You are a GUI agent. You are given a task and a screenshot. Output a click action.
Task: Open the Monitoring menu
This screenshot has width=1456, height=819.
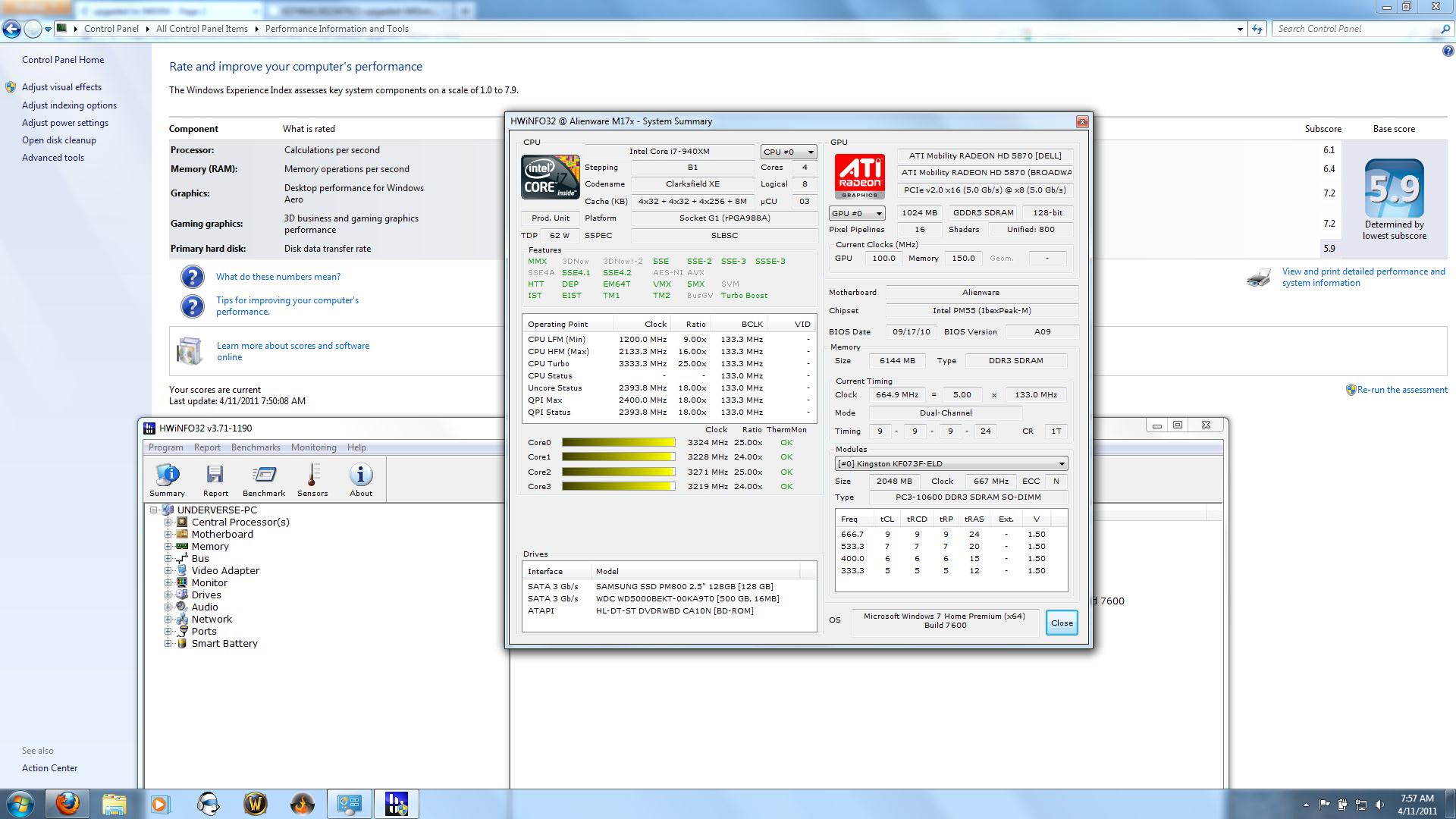[313, 447]
